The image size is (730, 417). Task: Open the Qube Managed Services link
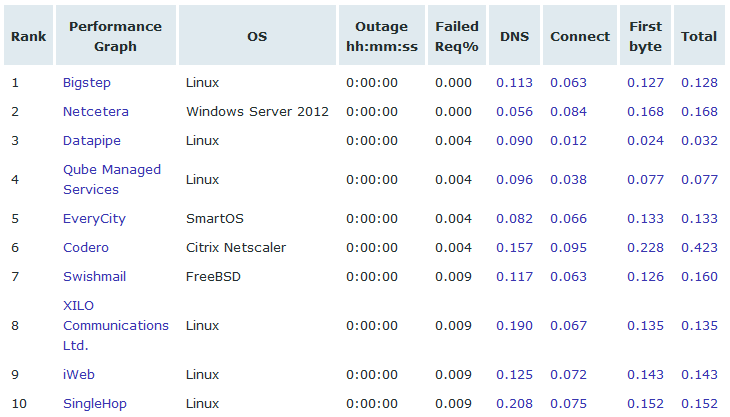pyautogui.click(x=112, y=180)
